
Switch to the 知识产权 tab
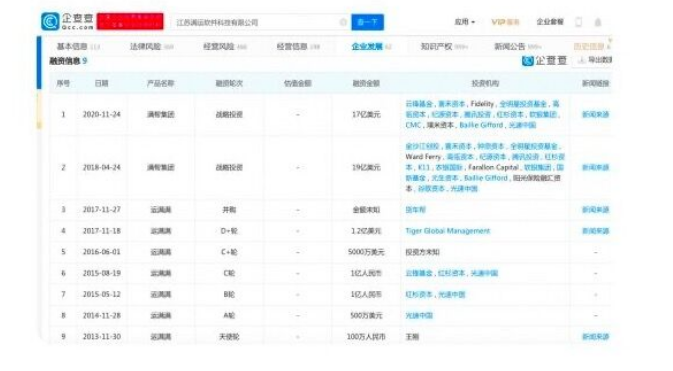(x=444, y=46)
